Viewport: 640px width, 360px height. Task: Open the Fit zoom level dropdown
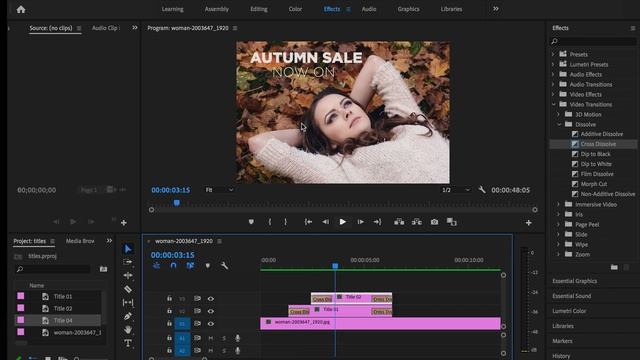click(219, 190)
